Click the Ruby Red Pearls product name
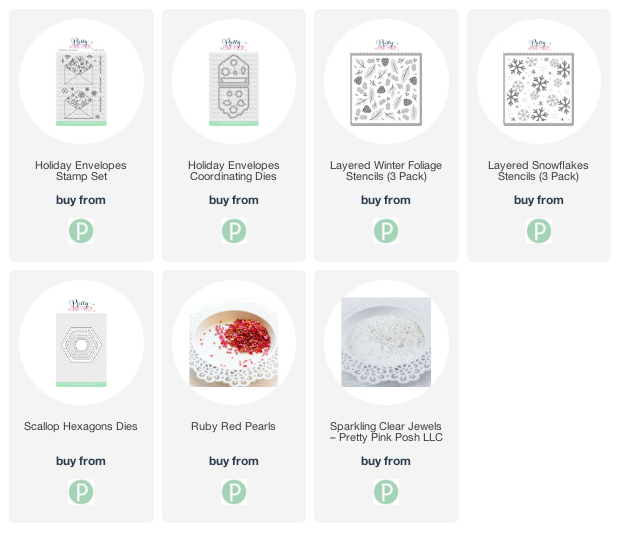620x544 pixels. (233, 426)
